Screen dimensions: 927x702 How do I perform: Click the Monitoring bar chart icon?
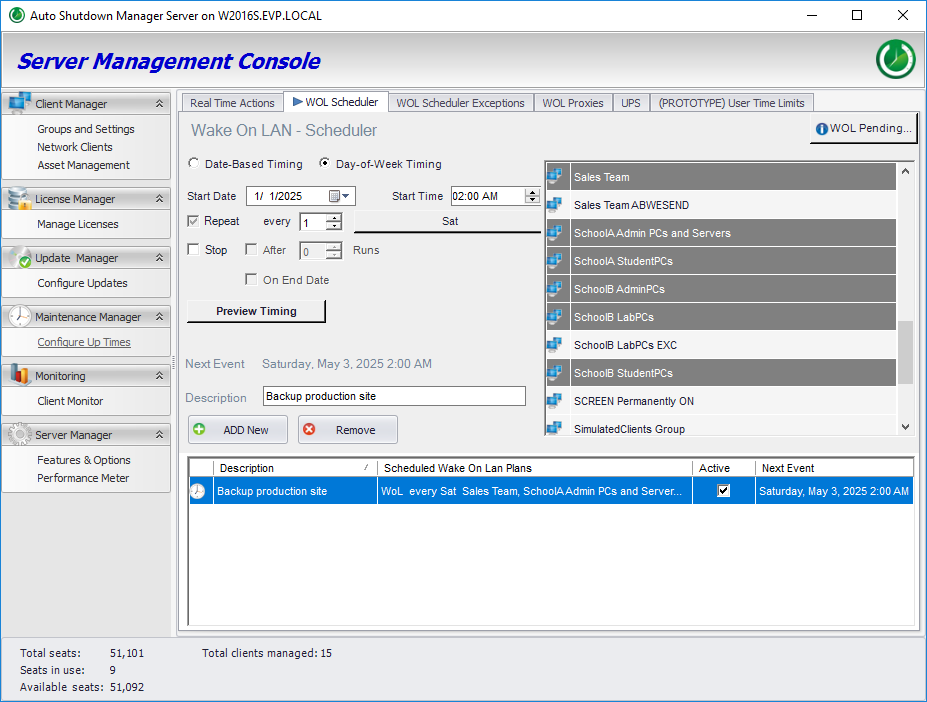point(19,375)
